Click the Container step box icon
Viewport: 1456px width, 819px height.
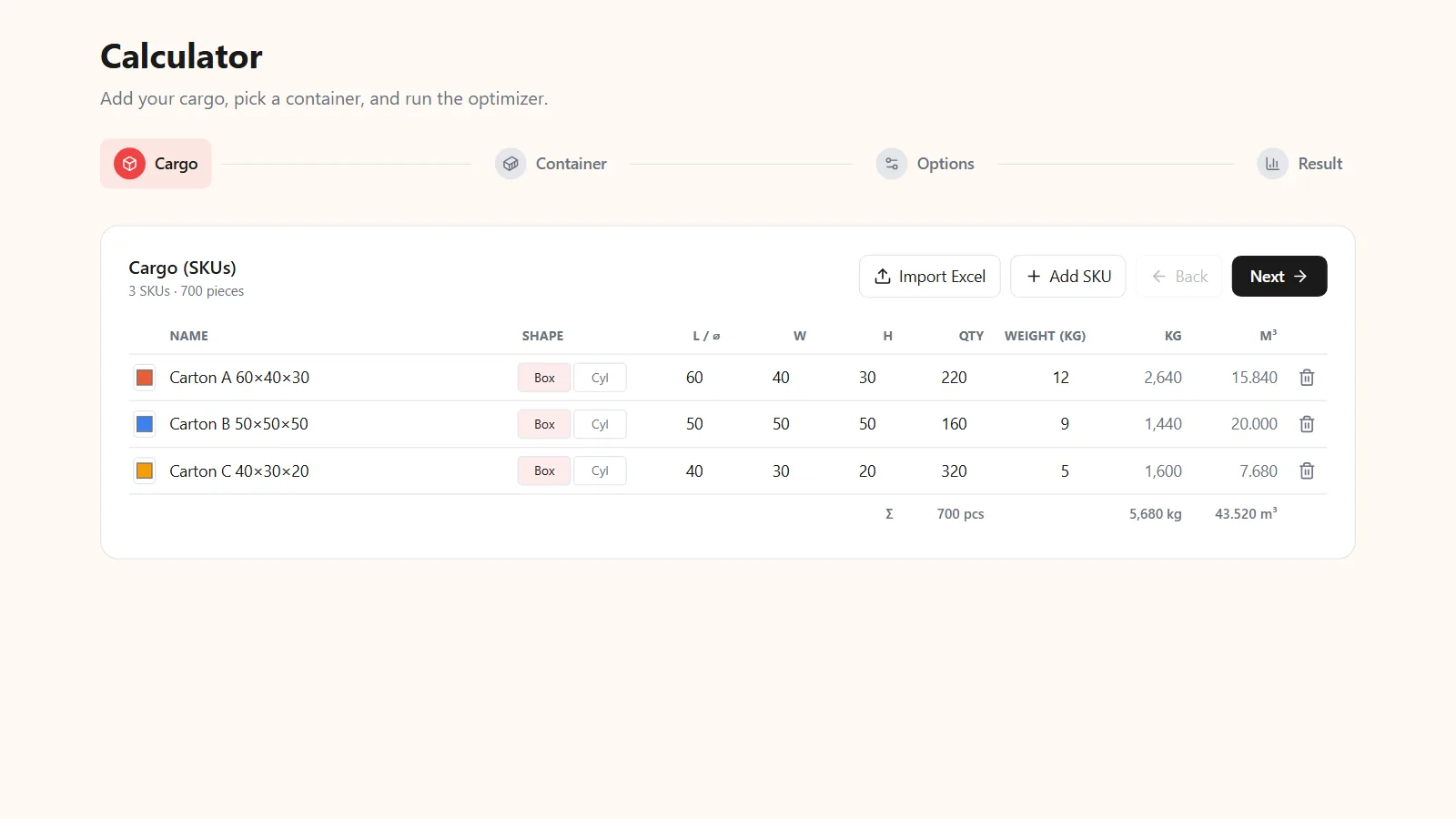tap(511, 164)
